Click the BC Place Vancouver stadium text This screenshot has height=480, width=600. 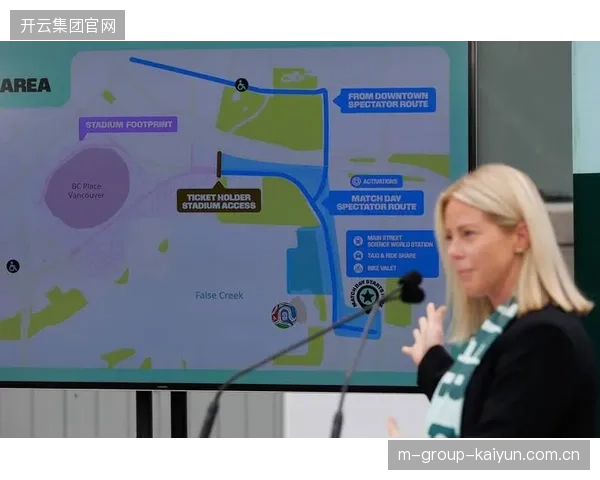pyautogui.click(x=86, y=191)
